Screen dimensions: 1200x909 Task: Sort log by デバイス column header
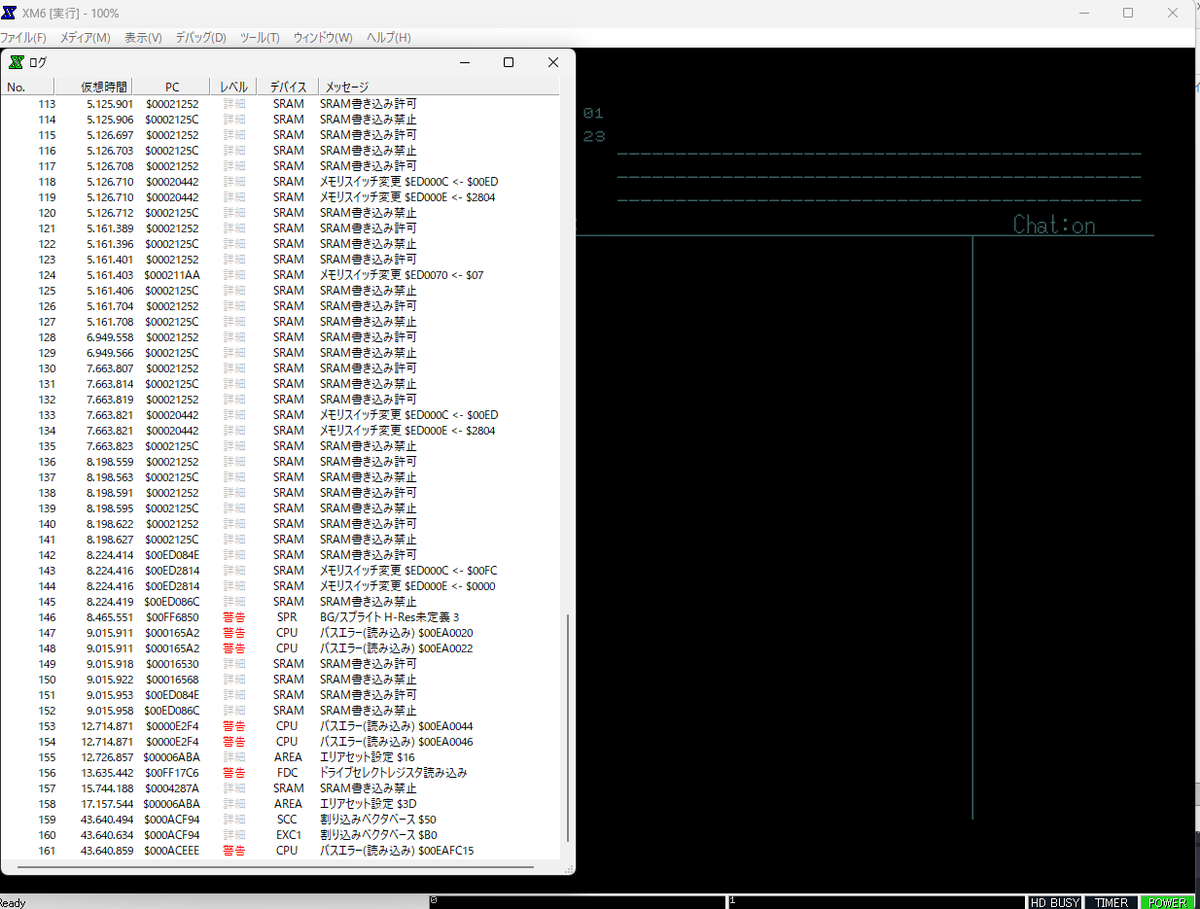(288, 87)
